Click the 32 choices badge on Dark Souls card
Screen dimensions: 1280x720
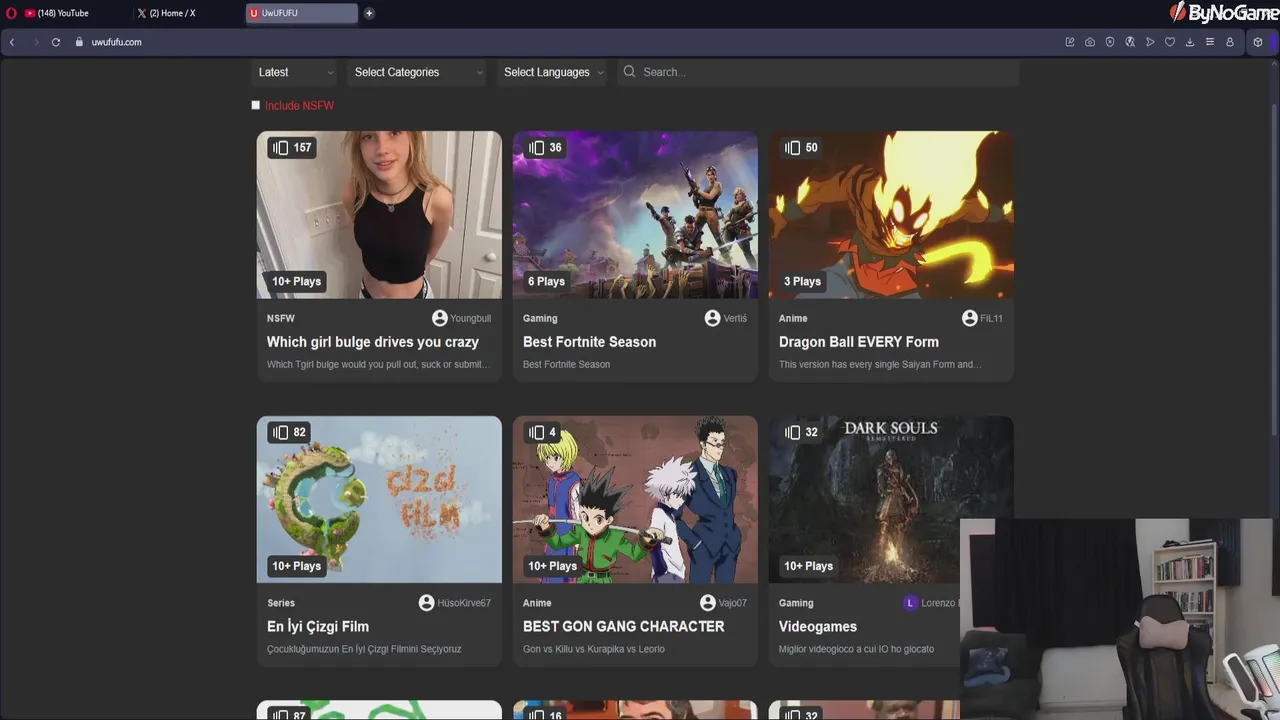[x=802, y=432]
